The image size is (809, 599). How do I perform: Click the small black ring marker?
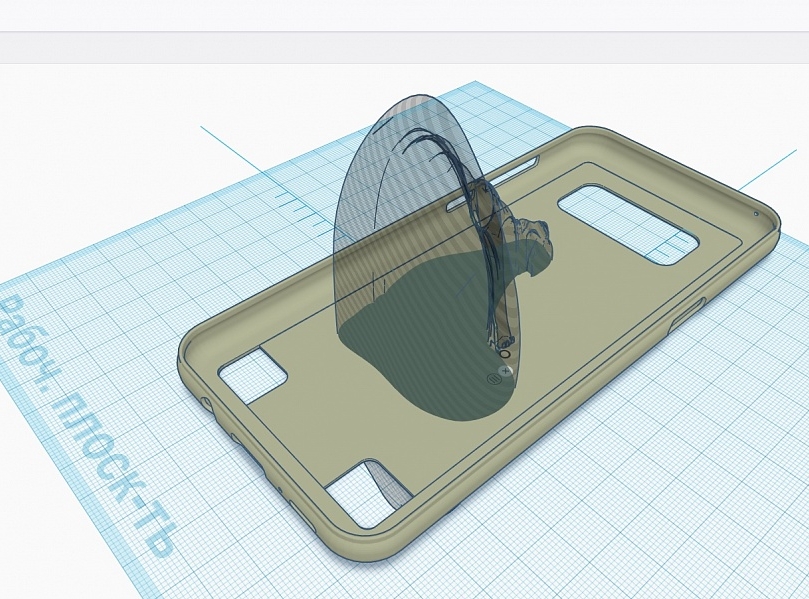(505, 354)
